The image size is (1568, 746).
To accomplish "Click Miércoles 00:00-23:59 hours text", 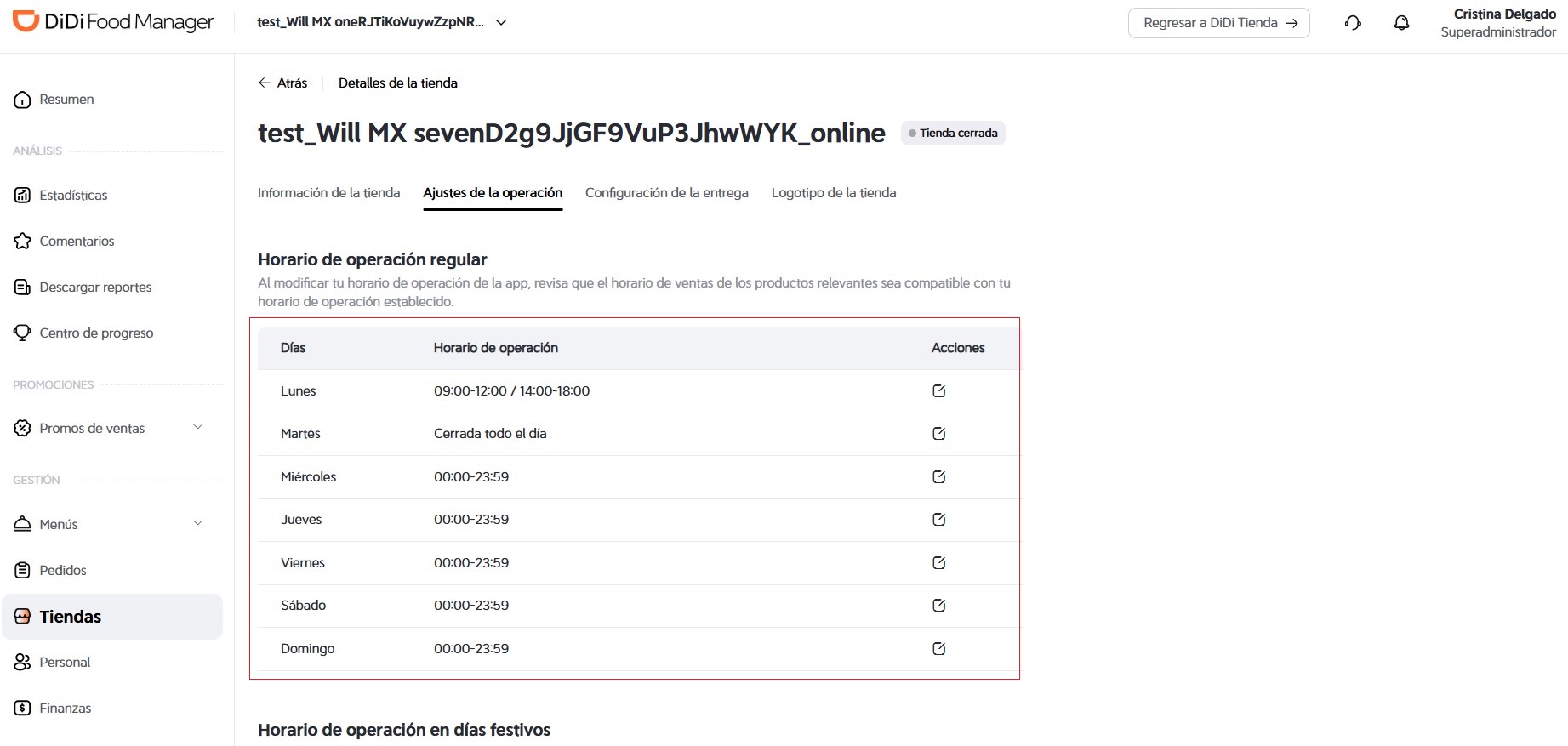I will click(471, 477).
